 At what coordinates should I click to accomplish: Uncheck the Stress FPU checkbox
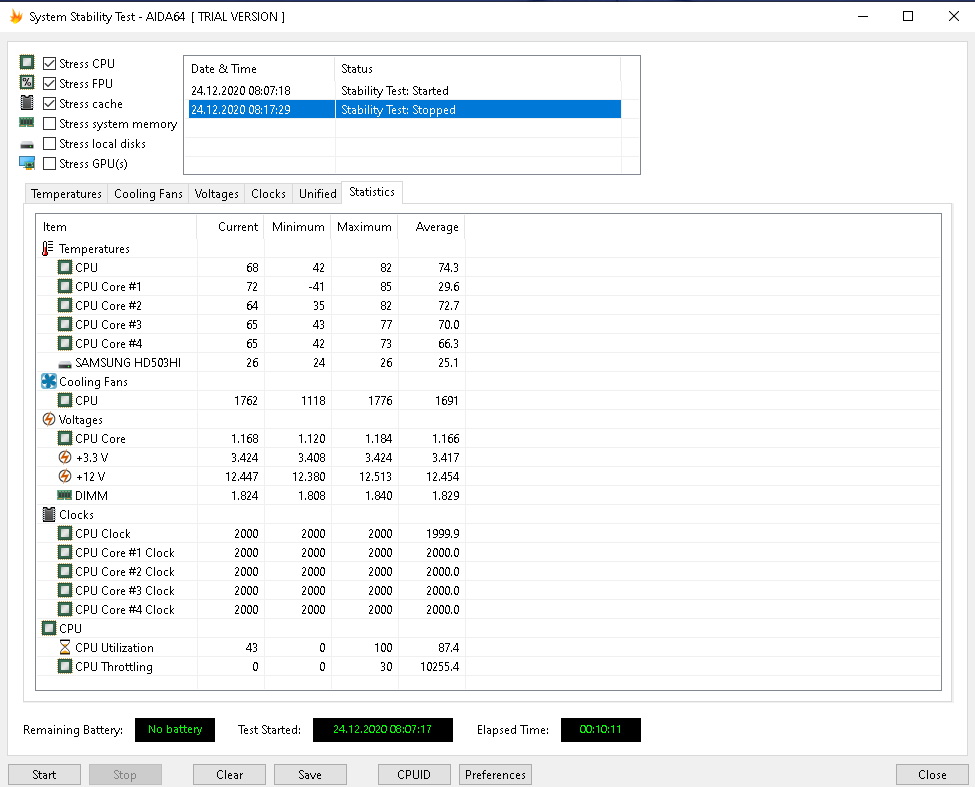pyautogui.click(x=50, y=83)
